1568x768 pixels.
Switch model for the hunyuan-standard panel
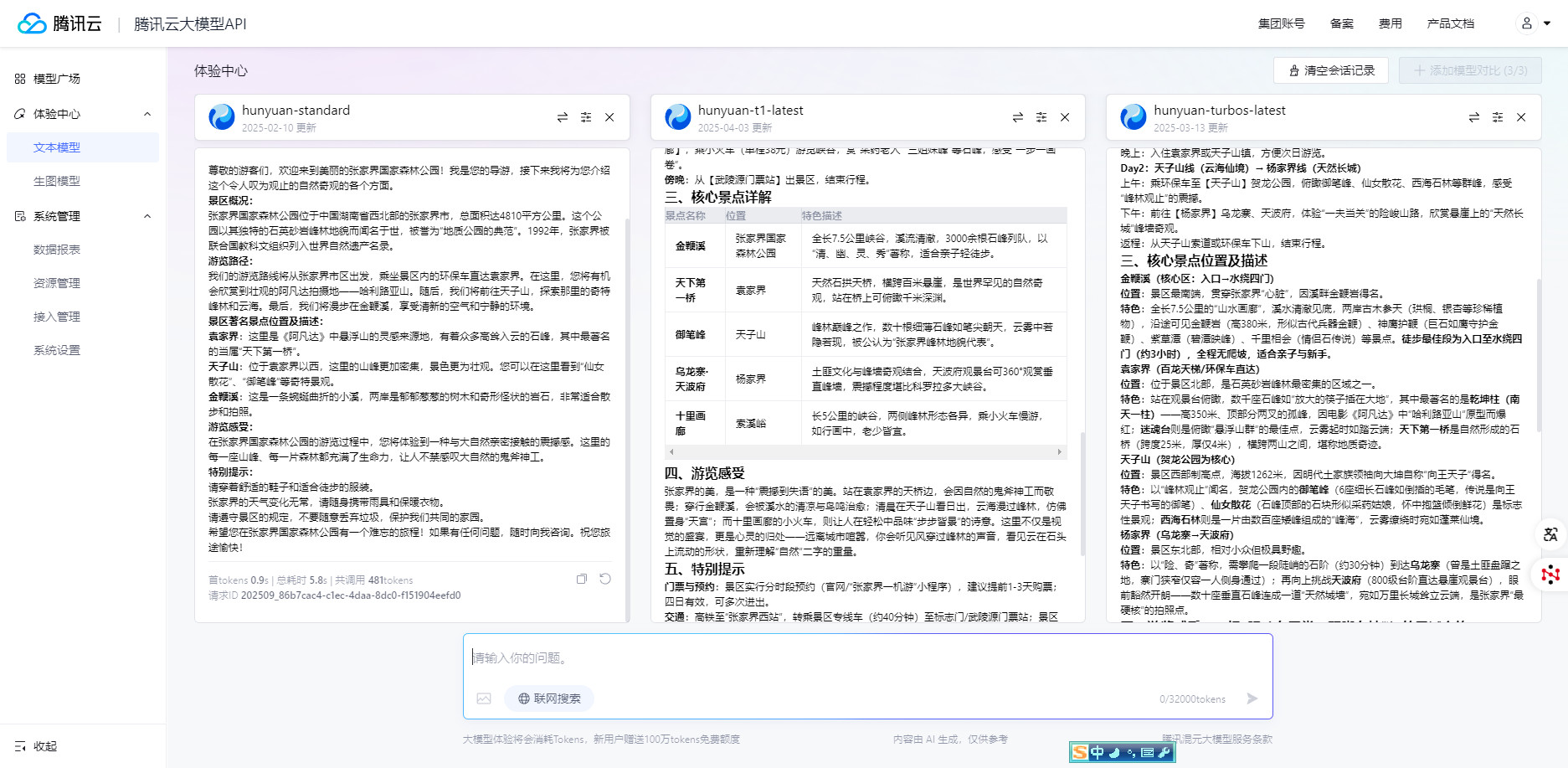point(563,117)
